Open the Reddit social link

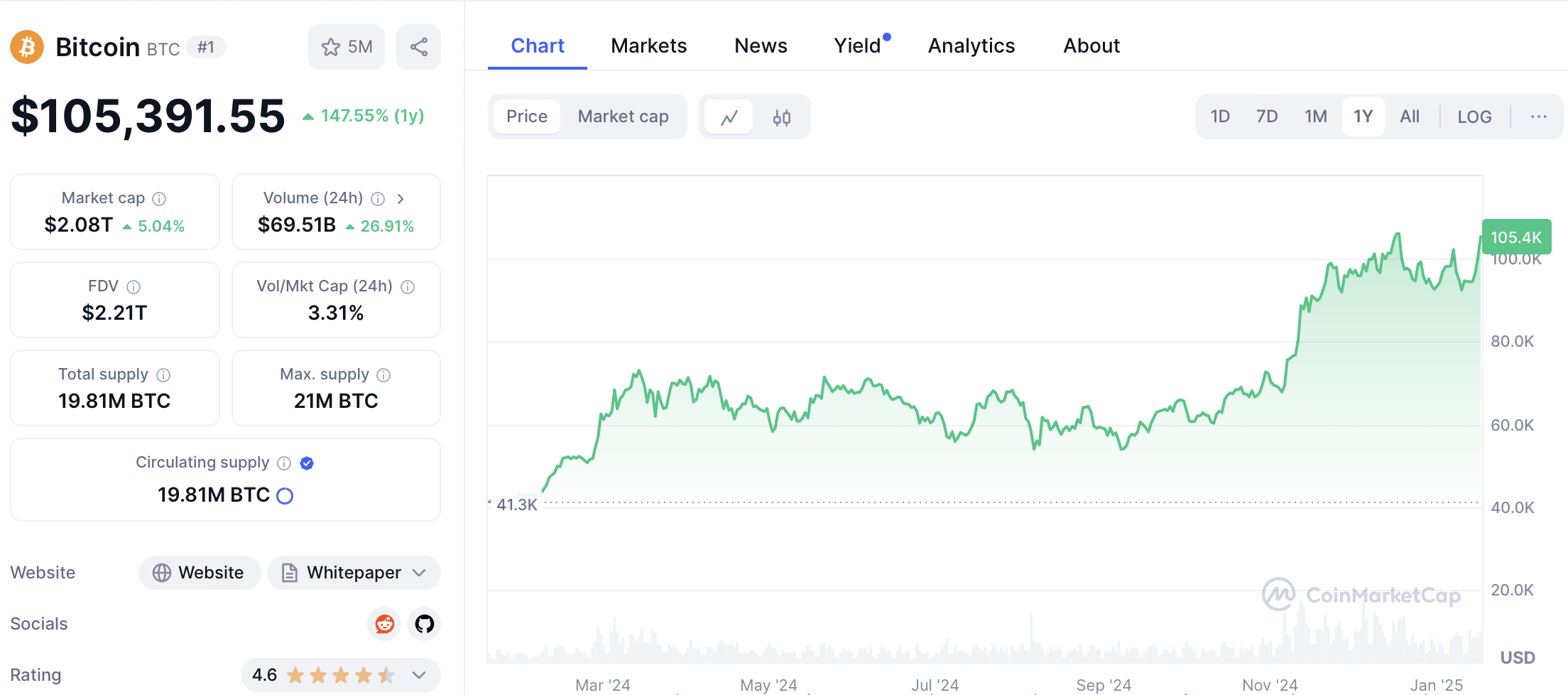point(384,624)
